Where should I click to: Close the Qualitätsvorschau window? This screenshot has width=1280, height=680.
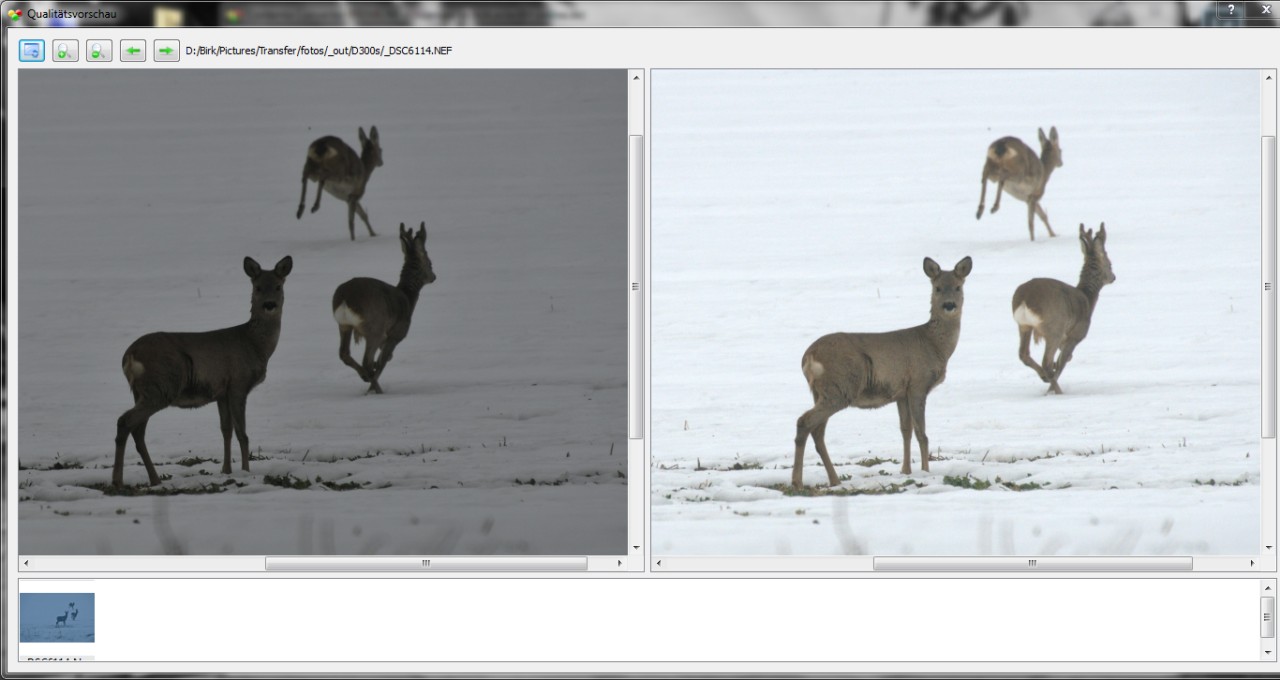[1265, 10]
